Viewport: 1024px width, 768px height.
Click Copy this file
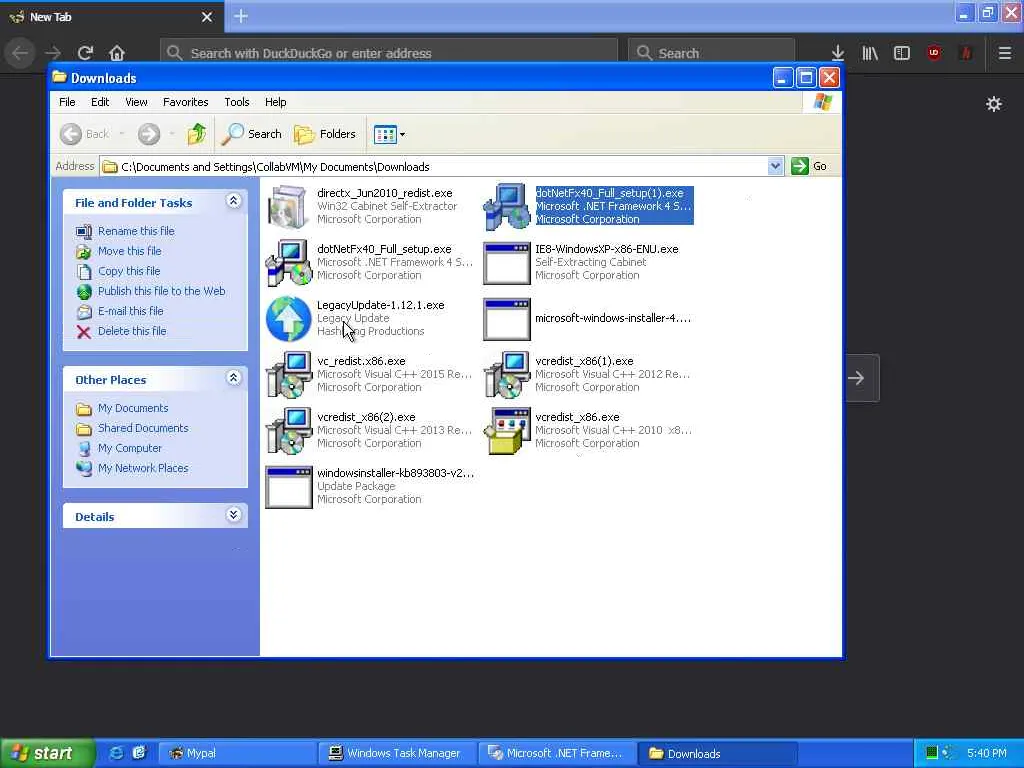tap(129, 271)
